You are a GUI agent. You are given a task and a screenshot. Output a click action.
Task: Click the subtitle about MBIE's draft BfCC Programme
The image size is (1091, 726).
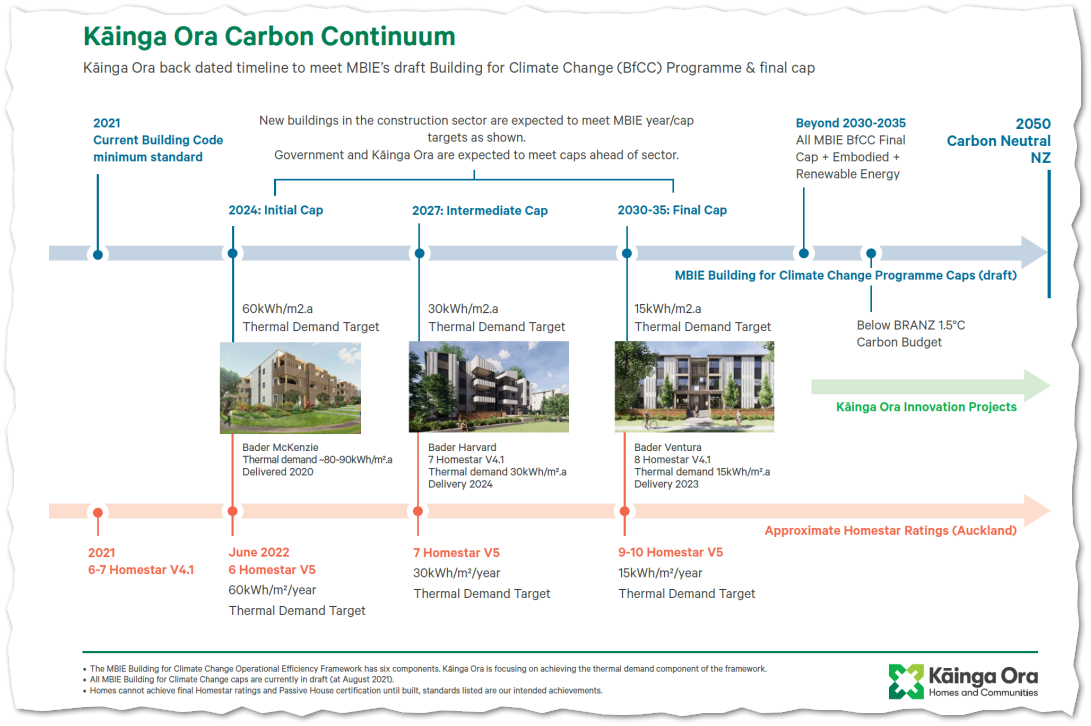pyautogui.click(x=449, y=68)
